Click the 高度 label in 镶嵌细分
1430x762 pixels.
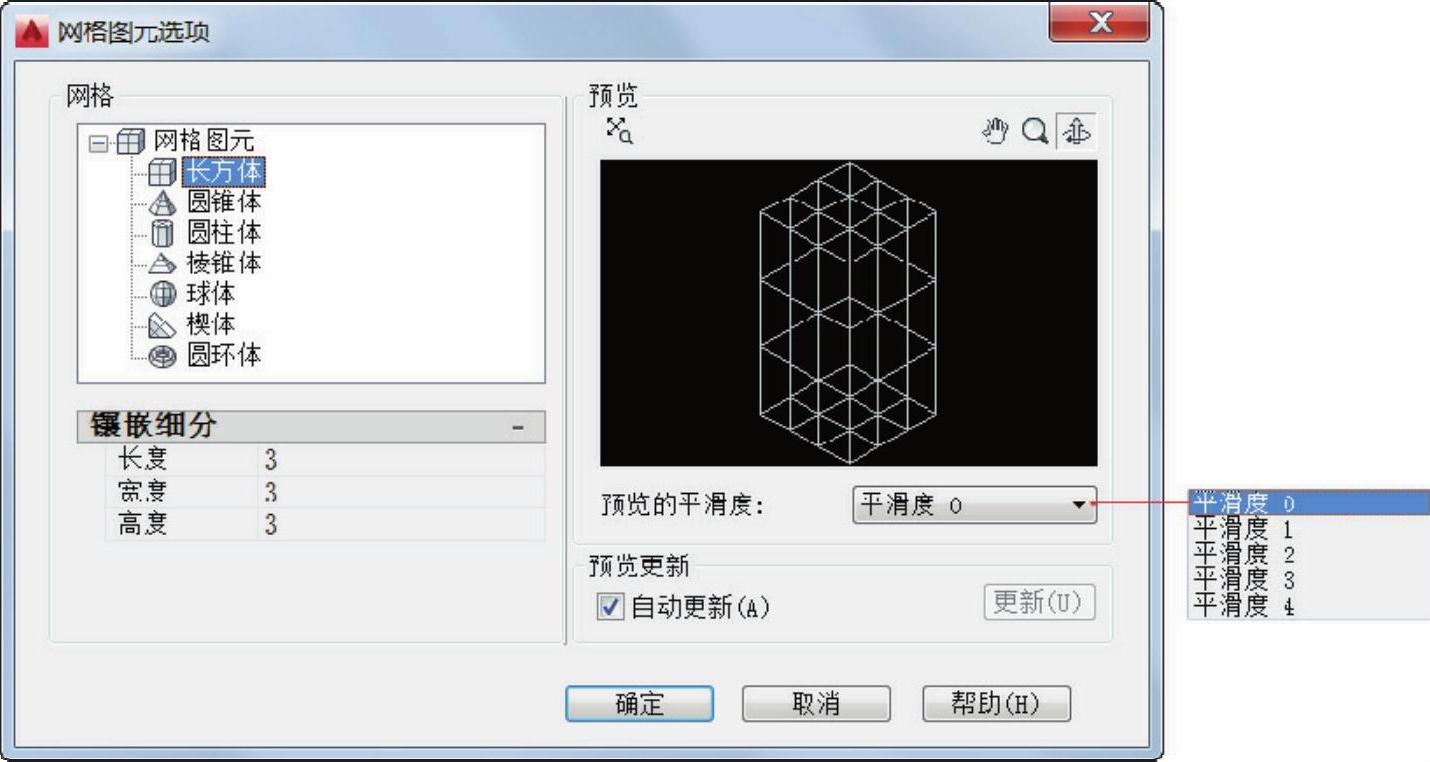coord(142,525)
